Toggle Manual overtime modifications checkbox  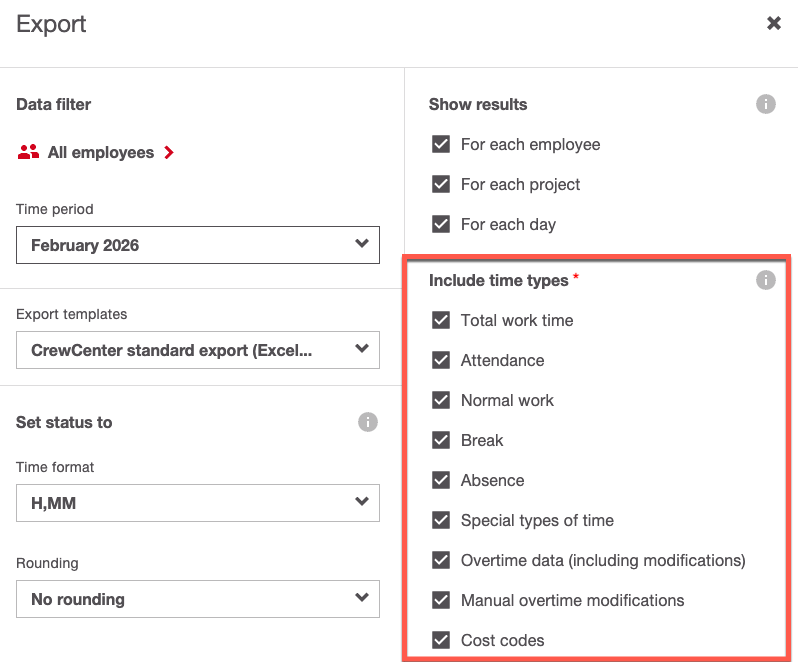point(441,600)
